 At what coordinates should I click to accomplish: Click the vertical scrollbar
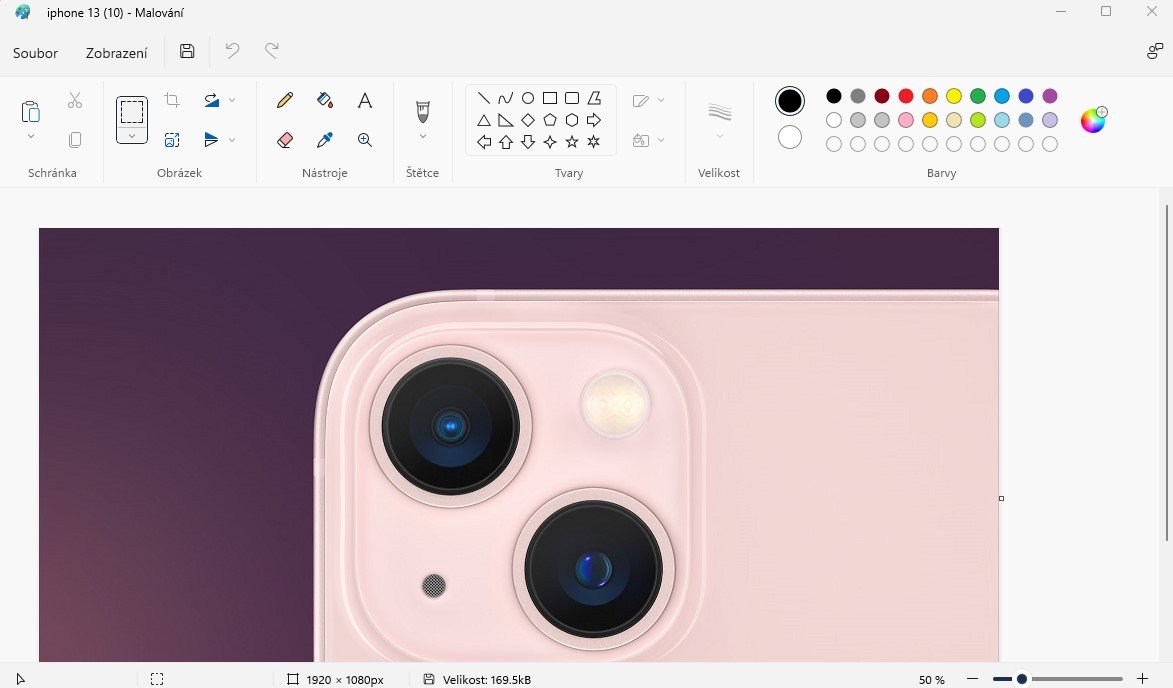point(1166,372)
